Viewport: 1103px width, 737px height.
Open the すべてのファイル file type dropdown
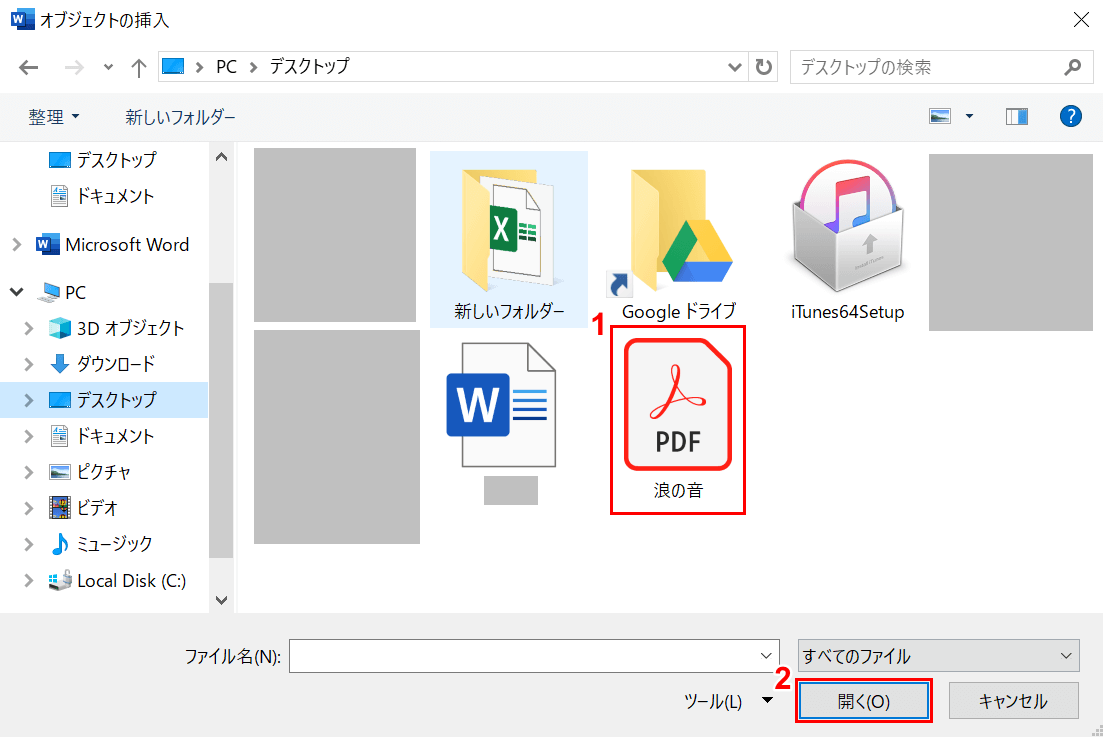point(938,656)
